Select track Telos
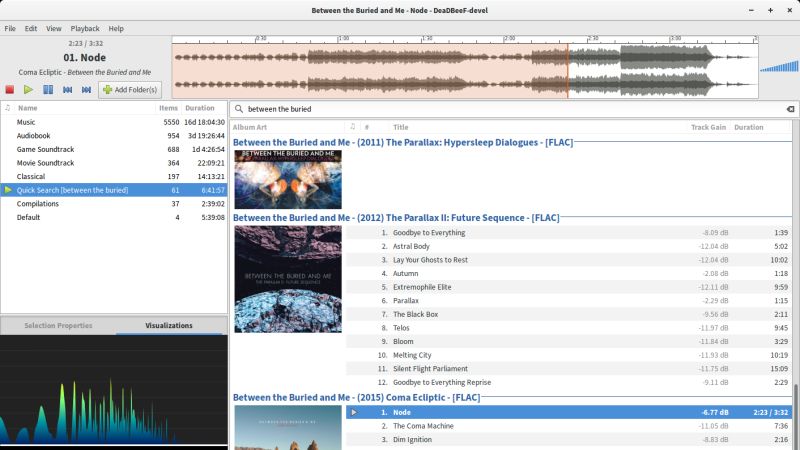Image resolution: width=800 pixels, height=450 pixels. coord(568,328)
